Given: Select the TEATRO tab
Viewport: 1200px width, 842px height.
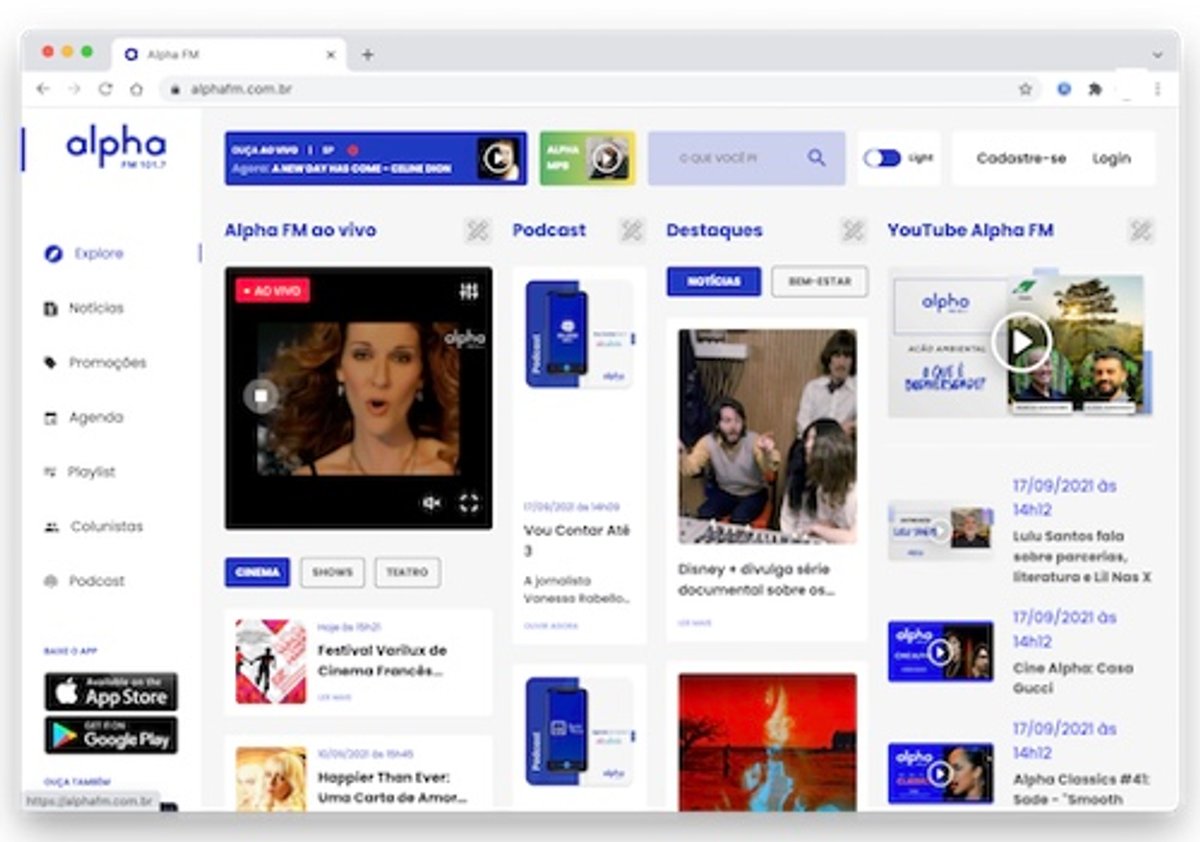Looking at the screenshot, I should 407,573.
